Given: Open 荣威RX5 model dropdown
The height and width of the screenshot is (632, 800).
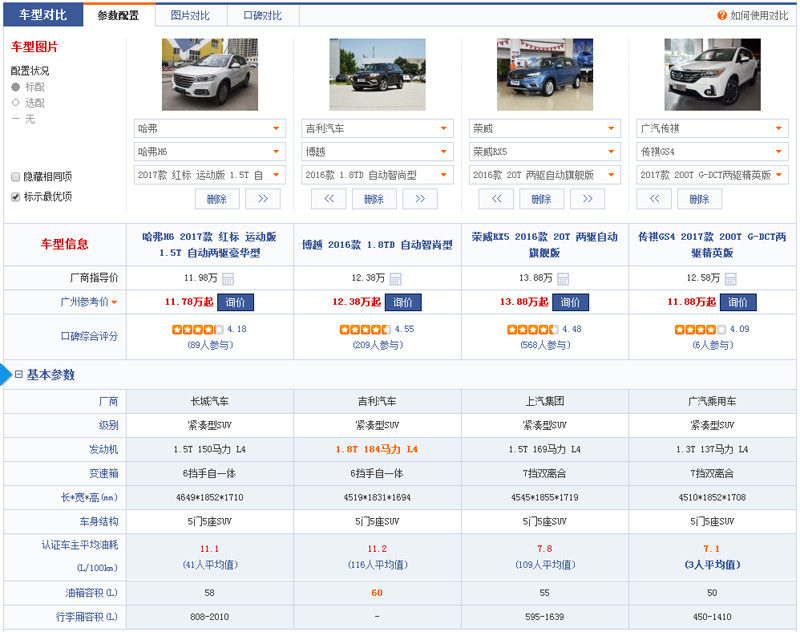Looking at the screenshot, I should tap(544, 151).
